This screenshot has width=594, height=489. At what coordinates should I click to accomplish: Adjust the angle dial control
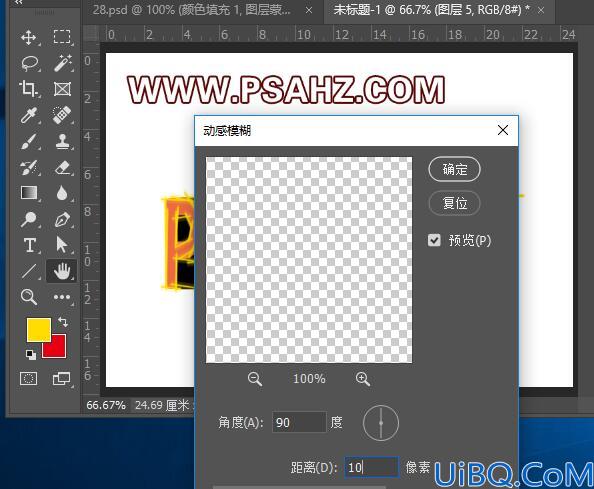pyautogui.click(x=381, y=423)
